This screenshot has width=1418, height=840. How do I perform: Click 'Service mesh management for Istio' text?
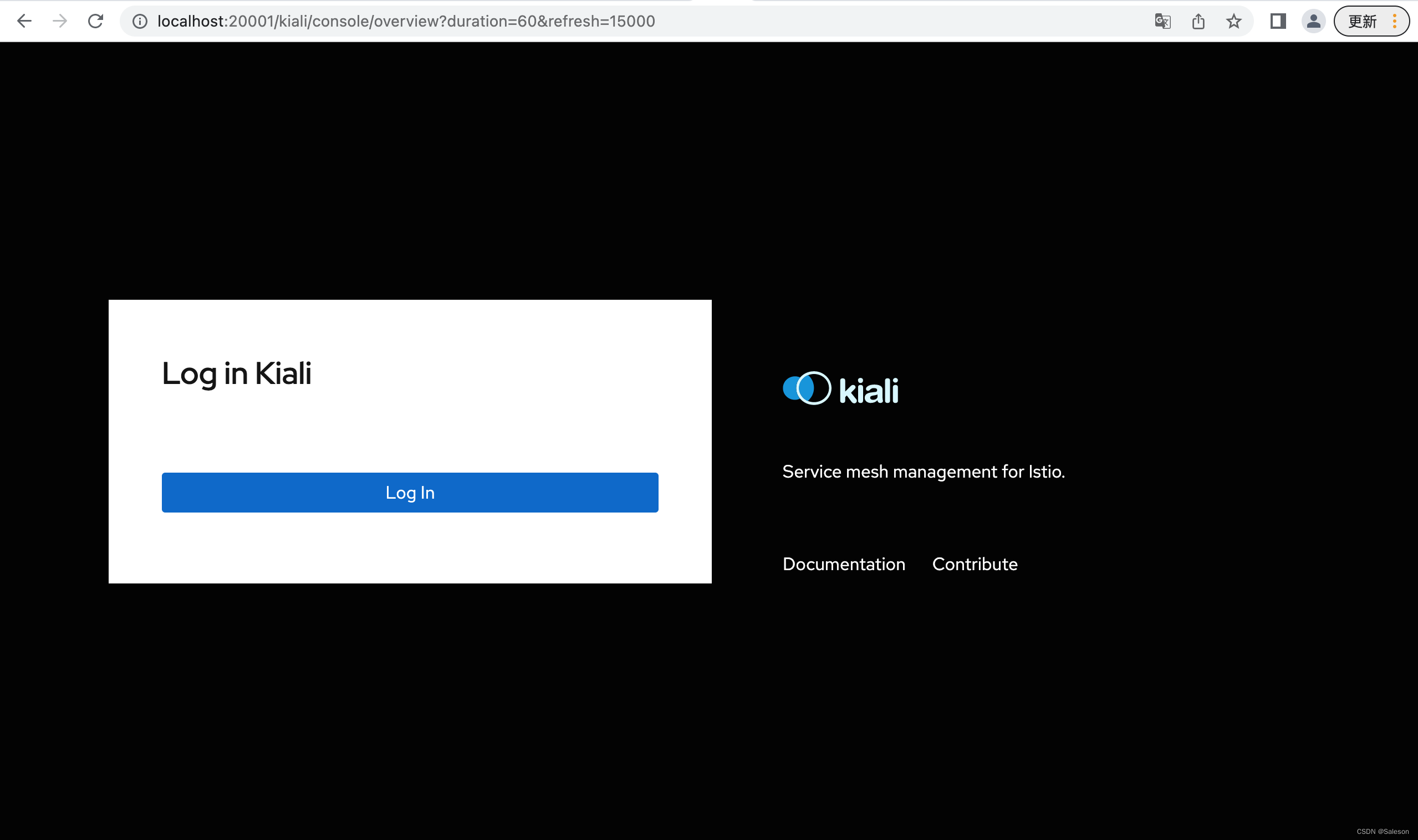click(923, 472)
